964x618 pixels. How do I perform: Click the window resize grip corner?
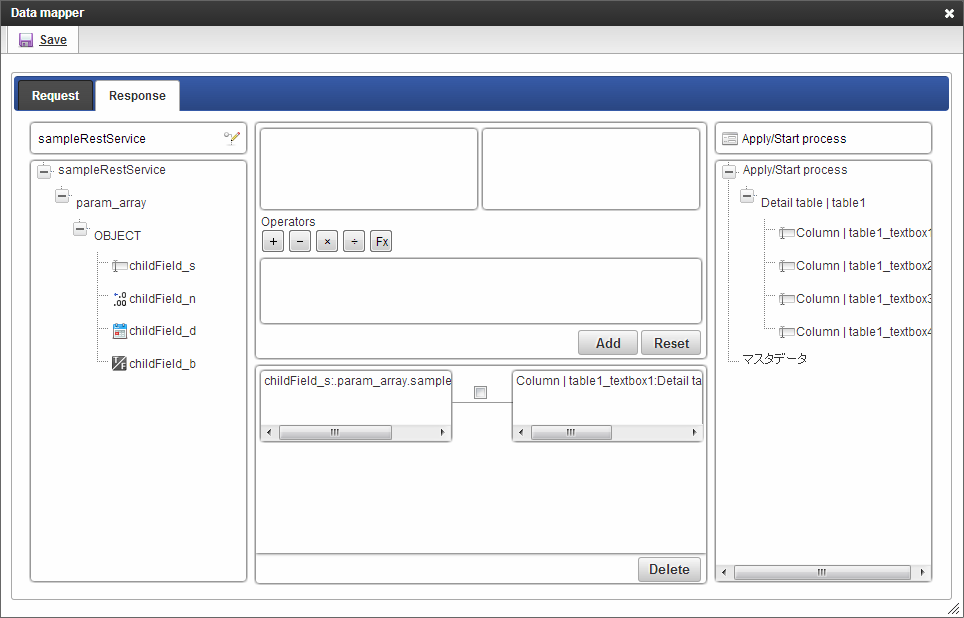[x=954, y=608]
